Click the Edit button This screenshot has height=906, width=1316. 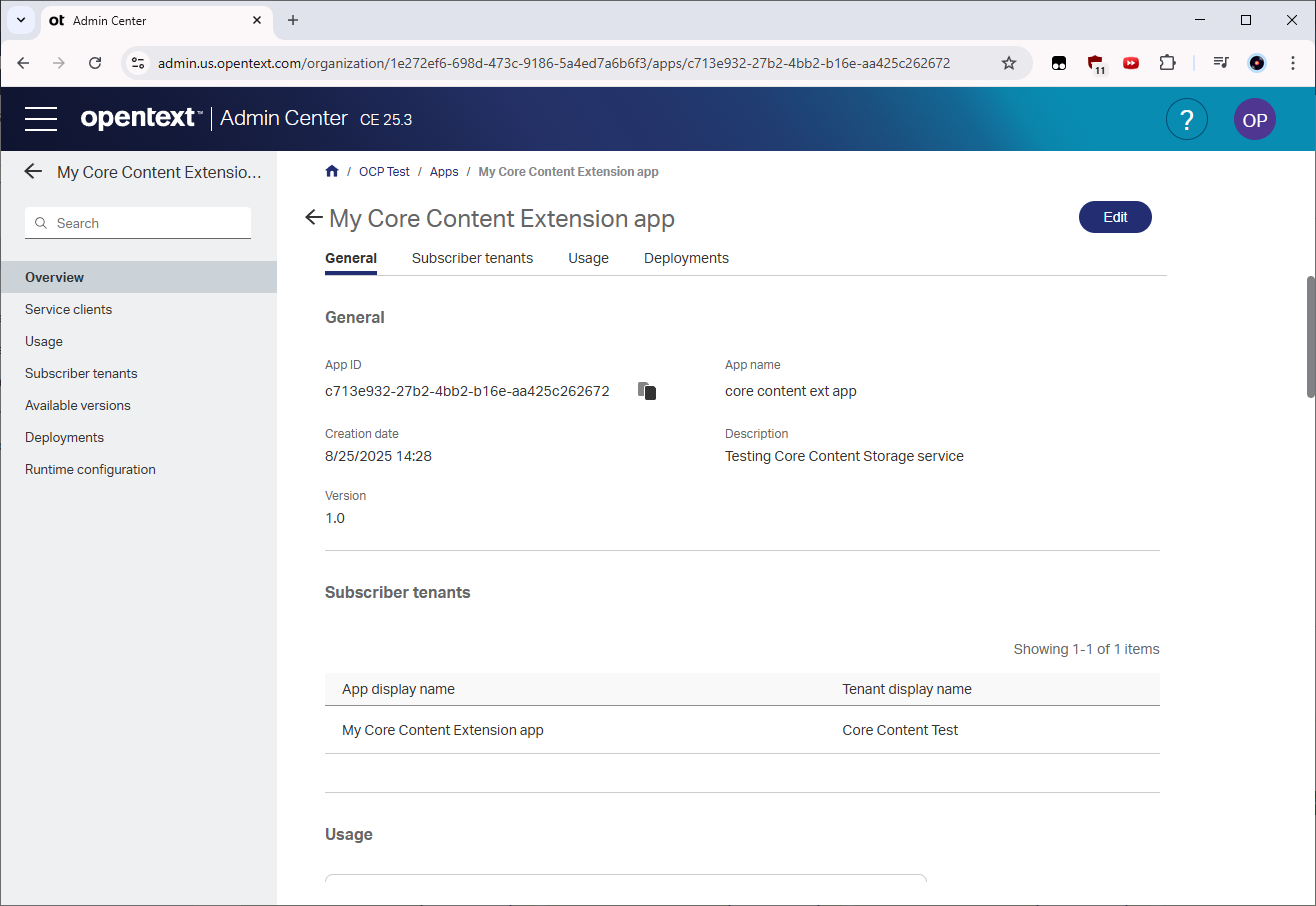[1115, 217]
